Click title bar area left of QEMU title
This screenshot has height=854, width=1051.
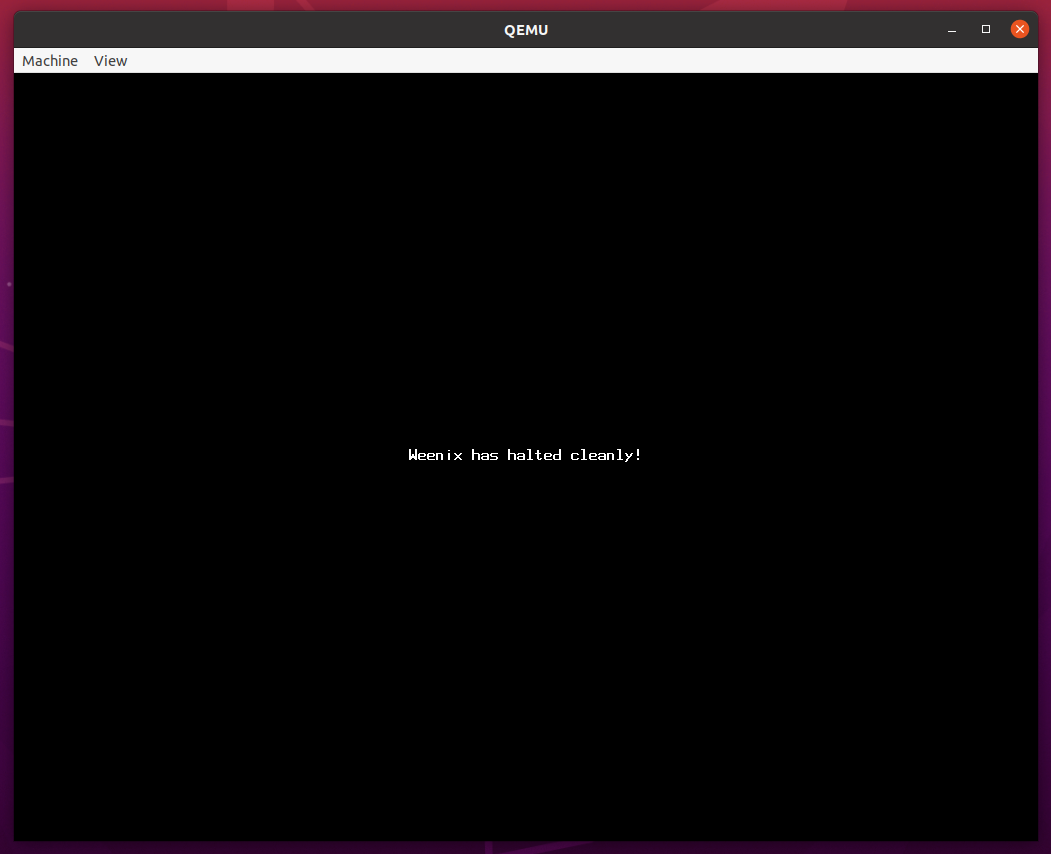(x=250, y=30)
